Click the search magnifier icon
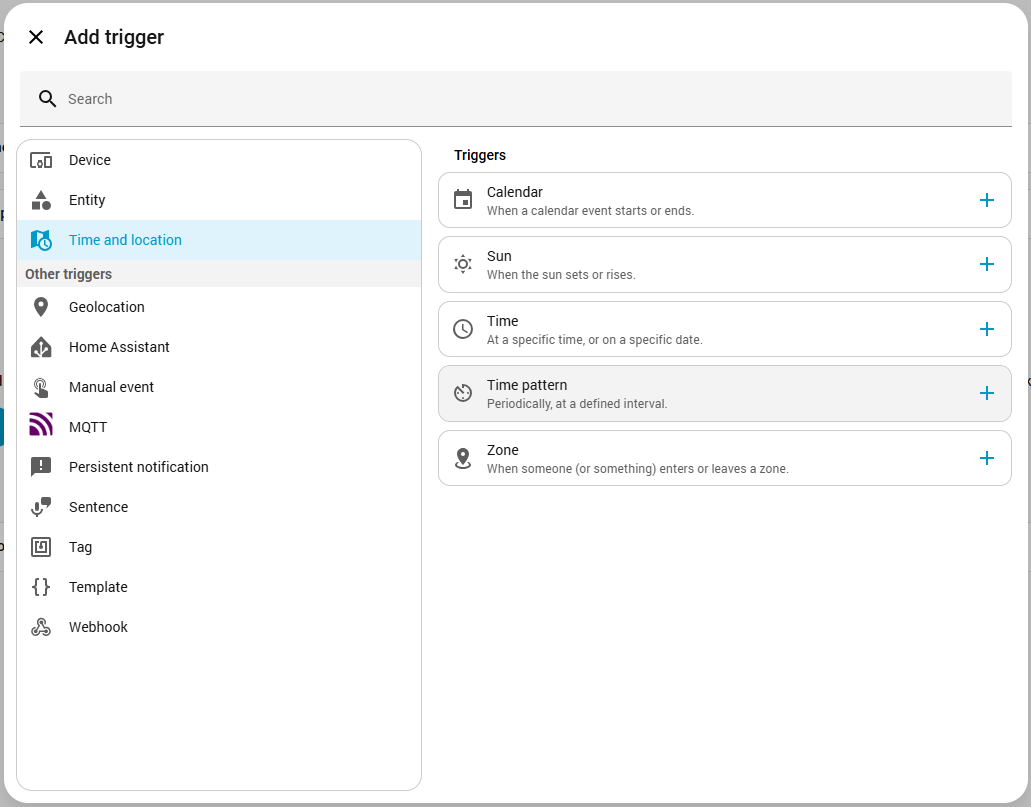 pyautogui.click(x=47, y=99)
